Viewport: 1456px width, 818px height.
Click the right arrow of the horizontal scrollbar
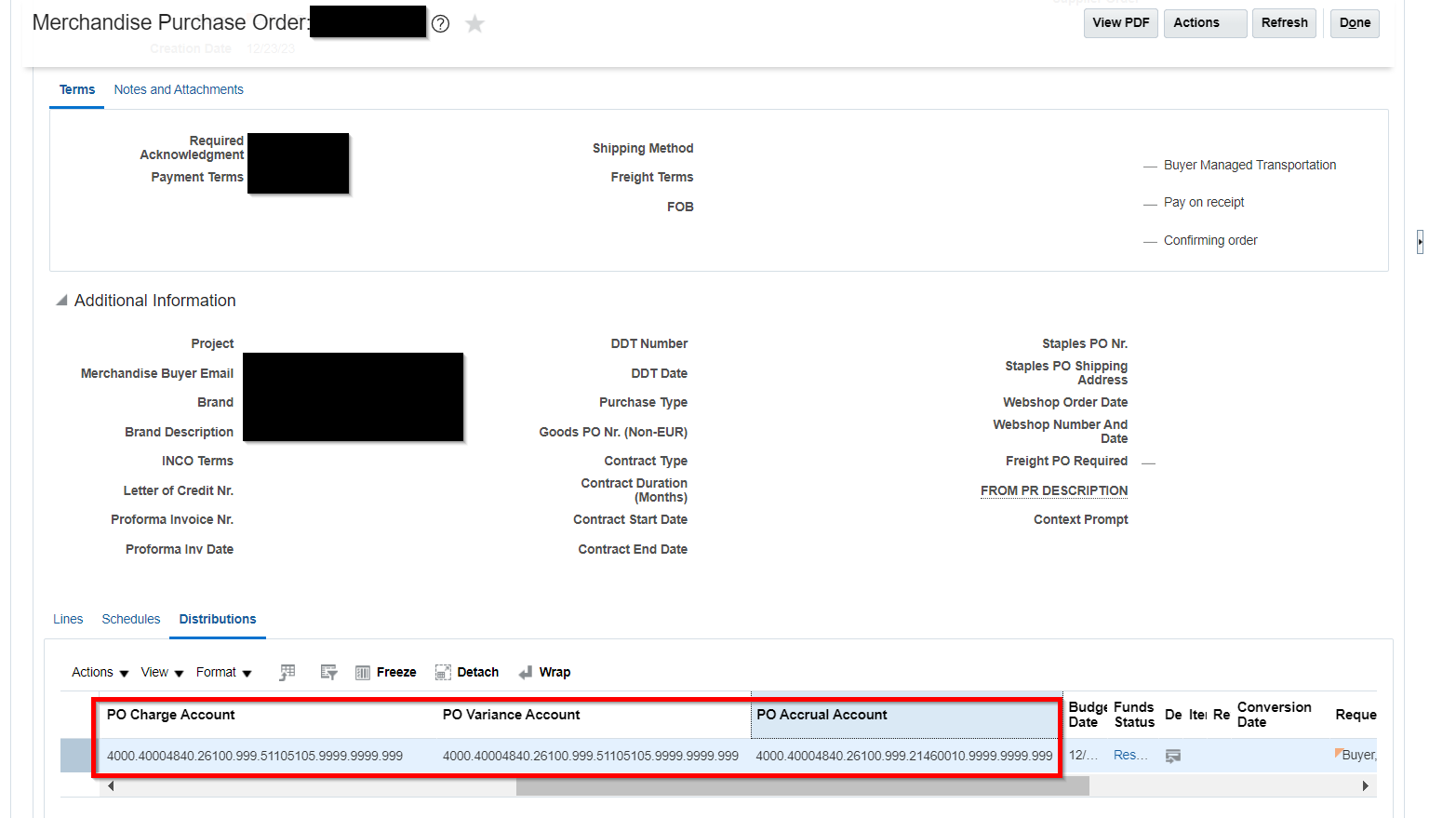click(x=1368, y=785)
